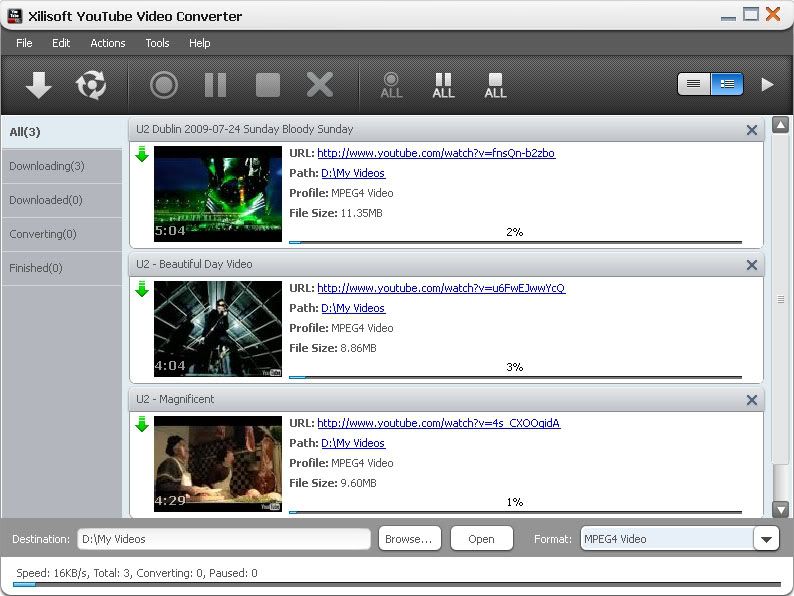Open YouTube URL ending fnsQn-b2zbo

(x=436, y=153)
